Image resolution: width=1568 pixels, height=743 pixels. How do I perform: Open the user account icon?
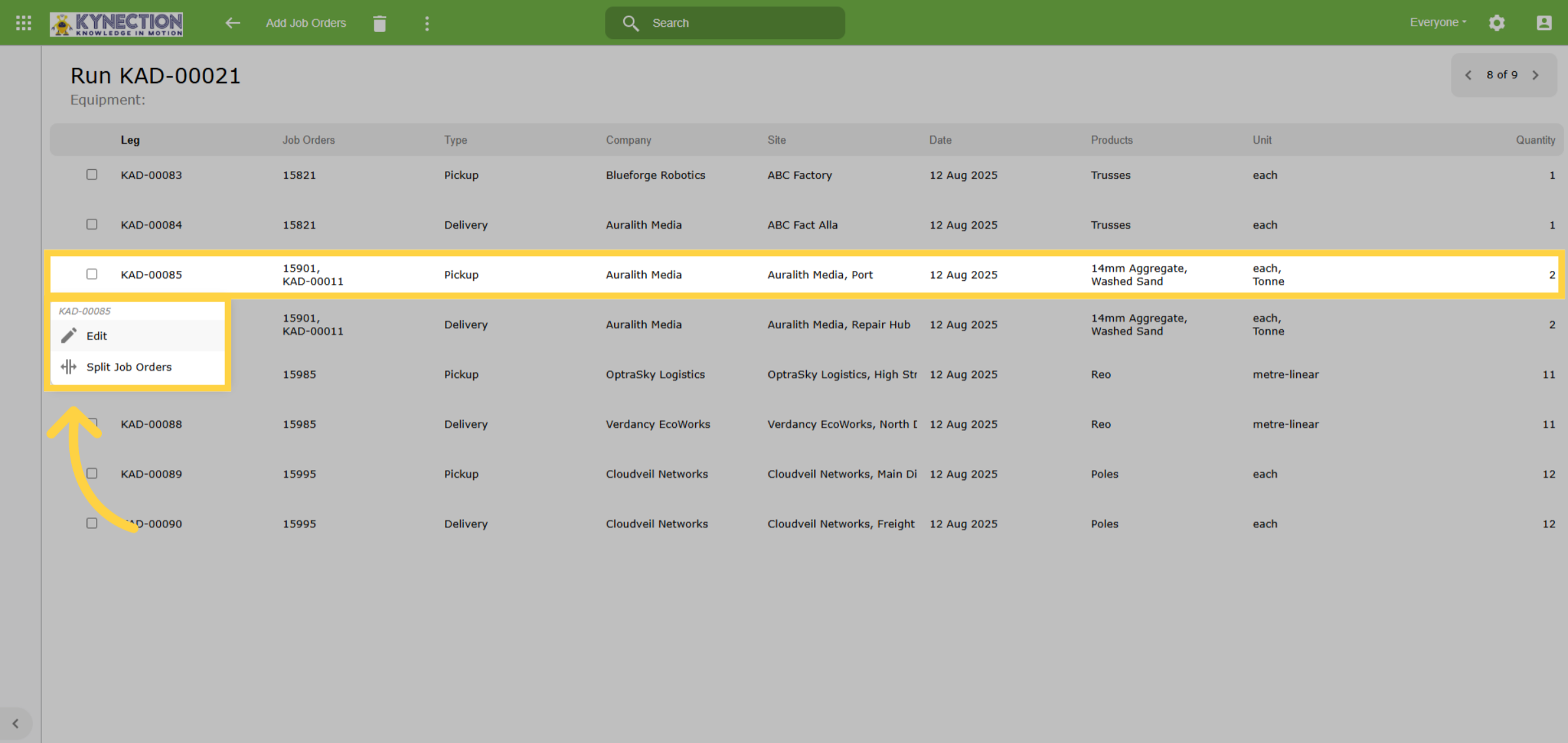click(1544, 23)
